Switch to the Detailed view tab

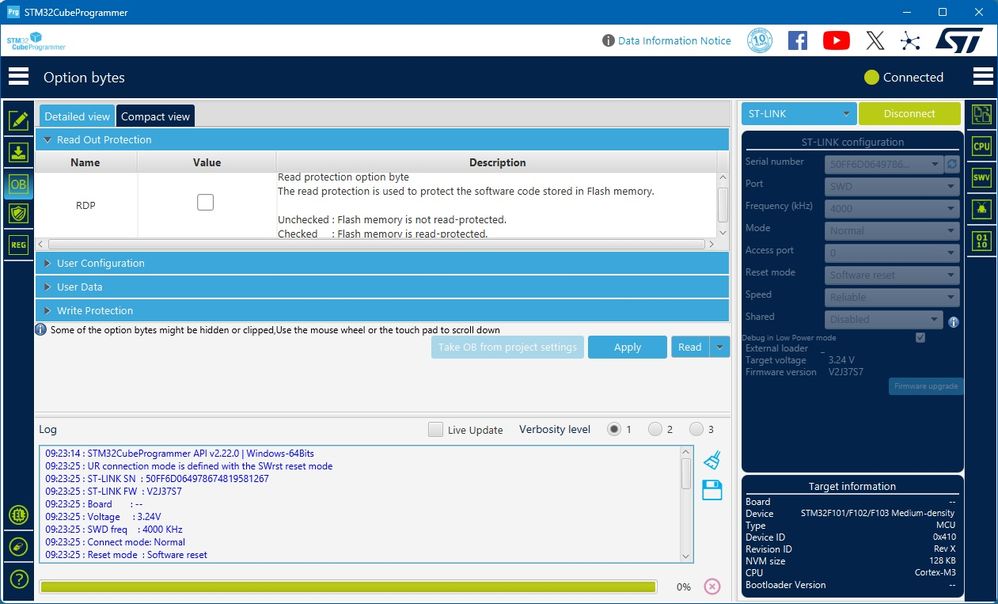77,116
